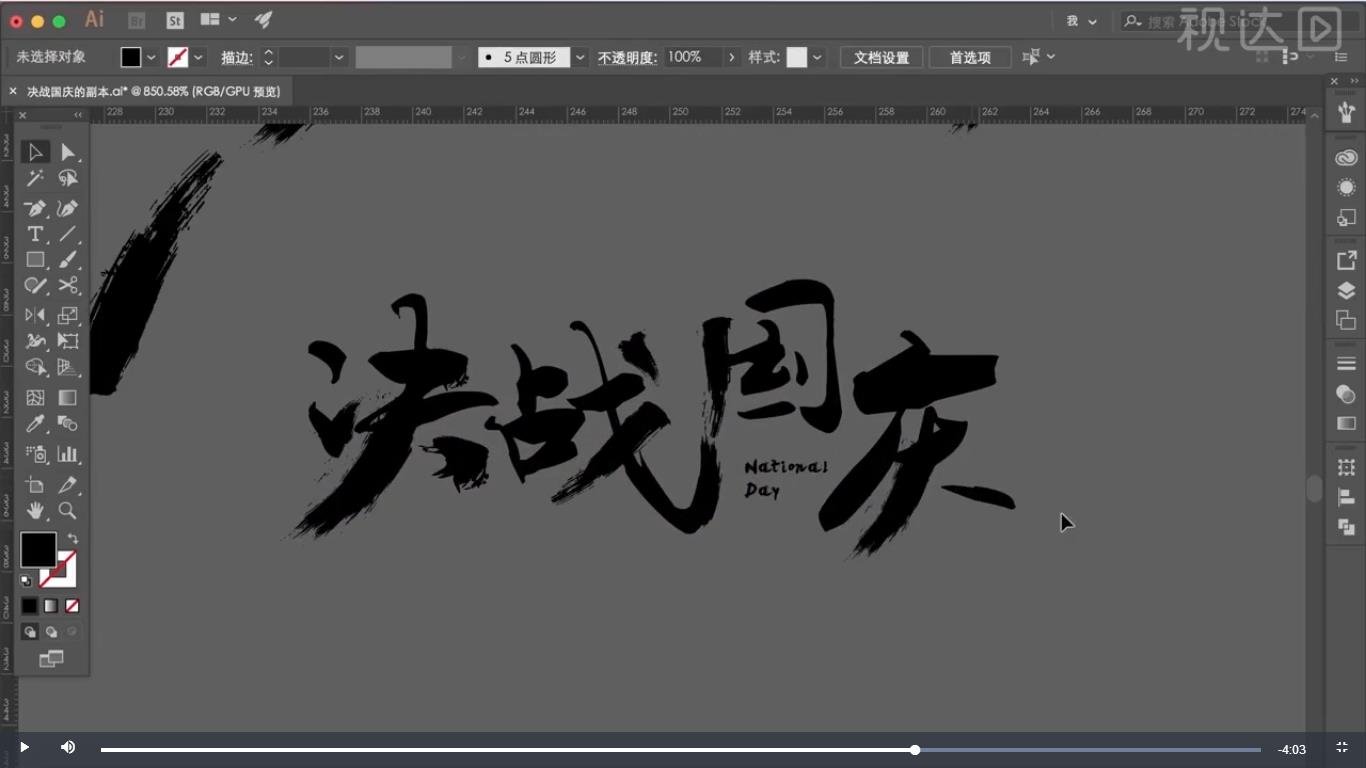Select the Curvature tool
The width and height of the screenshot is (1366, 768).
pos(67,208)
